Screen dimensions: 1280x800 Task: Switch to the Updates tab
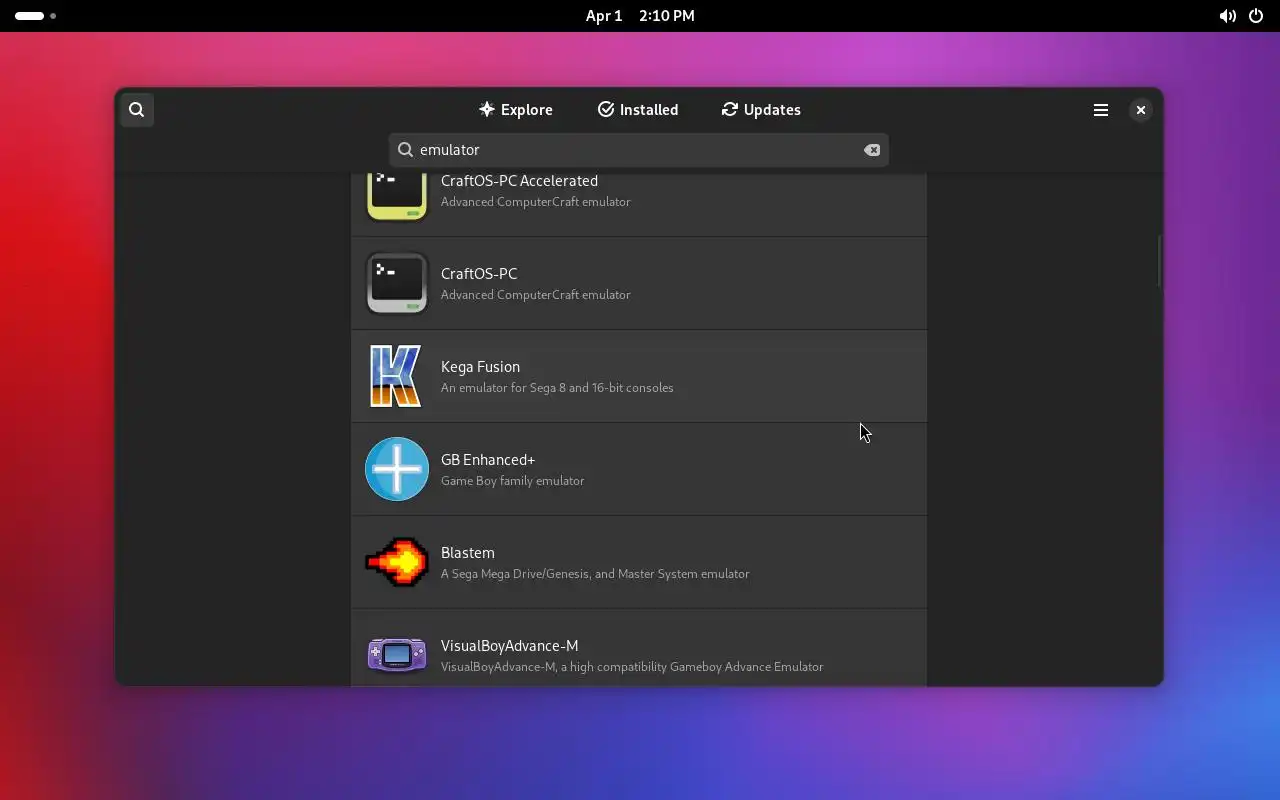coord(761,110)
